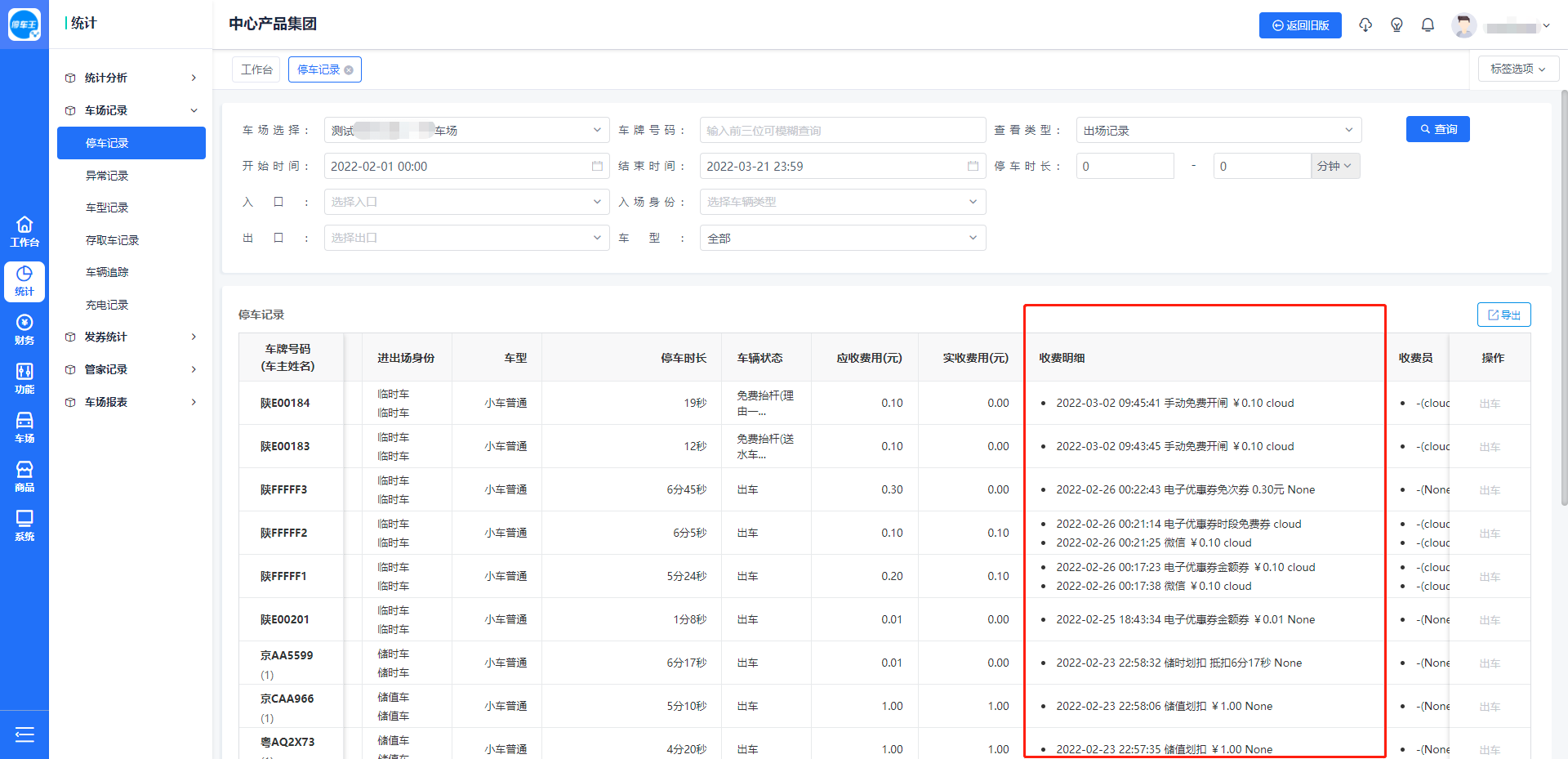Click the 导出 export button

pyautogui.click(x=1503, y=315)
